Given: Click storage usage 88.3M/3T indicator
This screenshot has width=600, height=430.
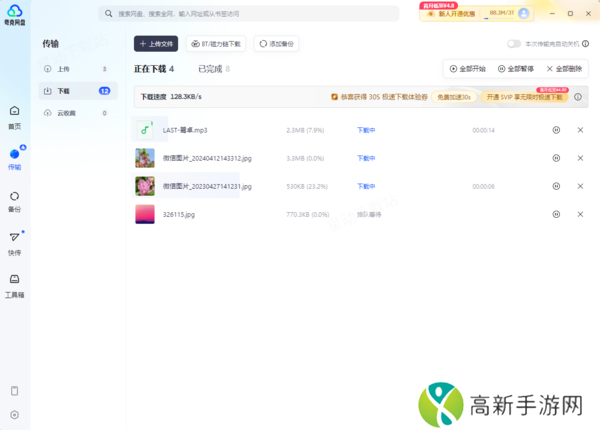Looking at the screenshot, I should click(x=501, y=13).
